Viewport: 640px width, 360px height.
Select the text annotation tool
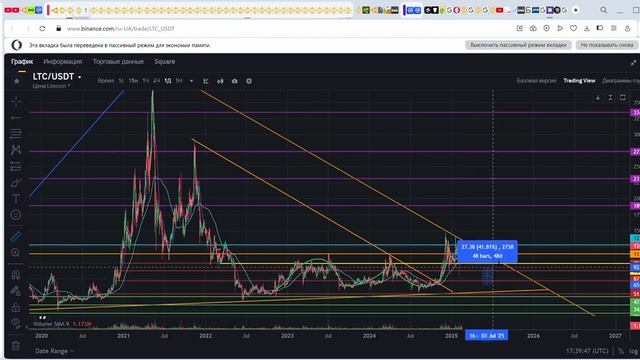[16, 199]
